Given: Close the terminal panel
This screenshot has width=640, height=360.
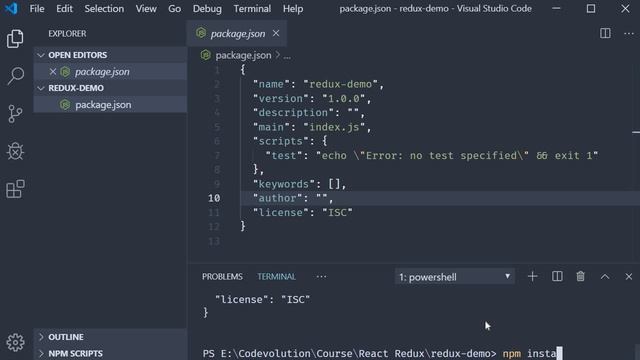Looking at the screenshot, I should pos(629,277).
